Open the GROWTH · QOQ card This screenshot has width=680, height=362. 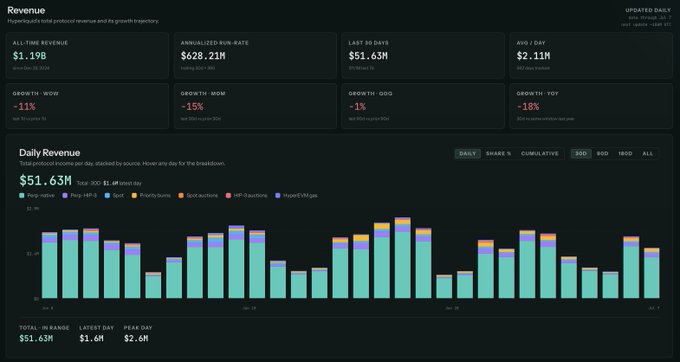click(423, 106)
